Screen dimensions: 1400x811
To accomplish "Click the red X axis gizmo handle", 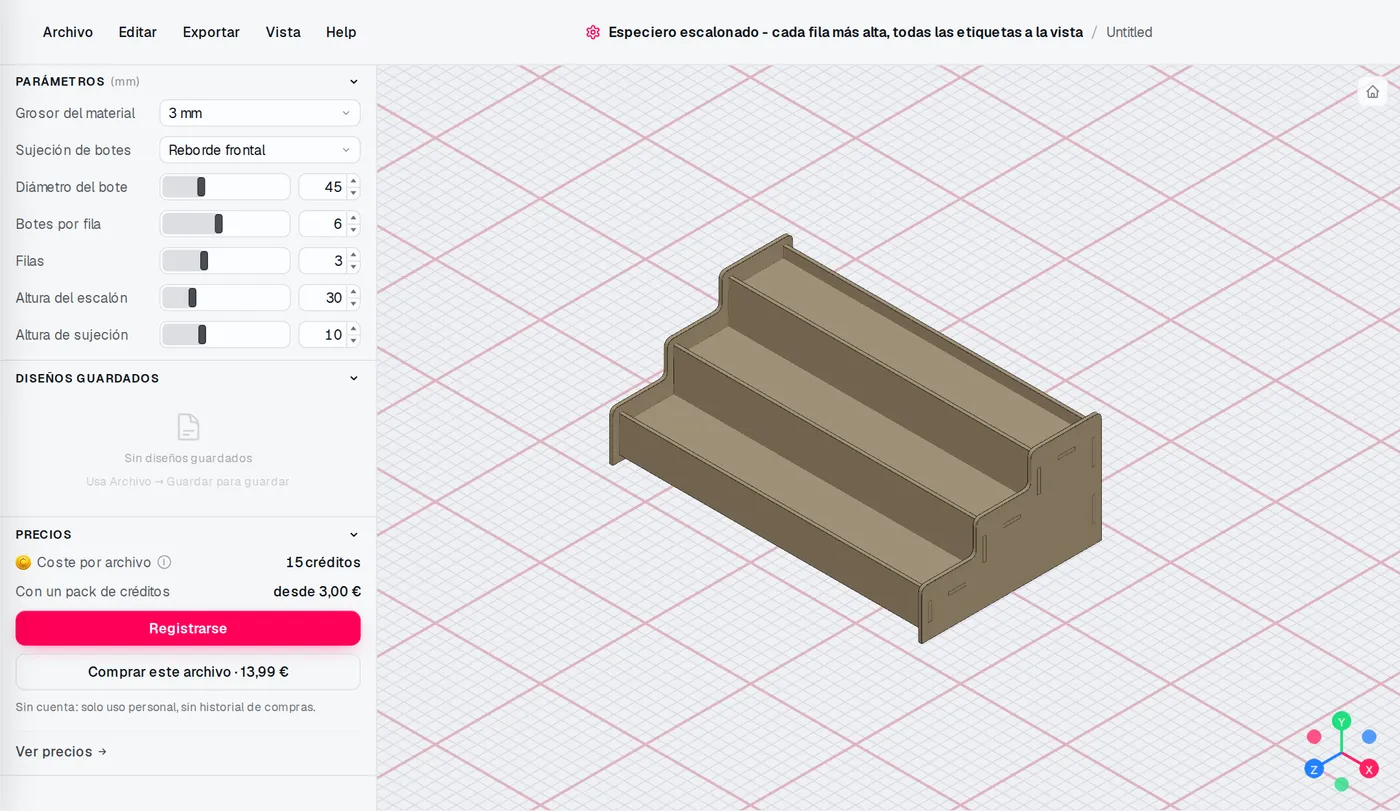I will [1369, 769].
